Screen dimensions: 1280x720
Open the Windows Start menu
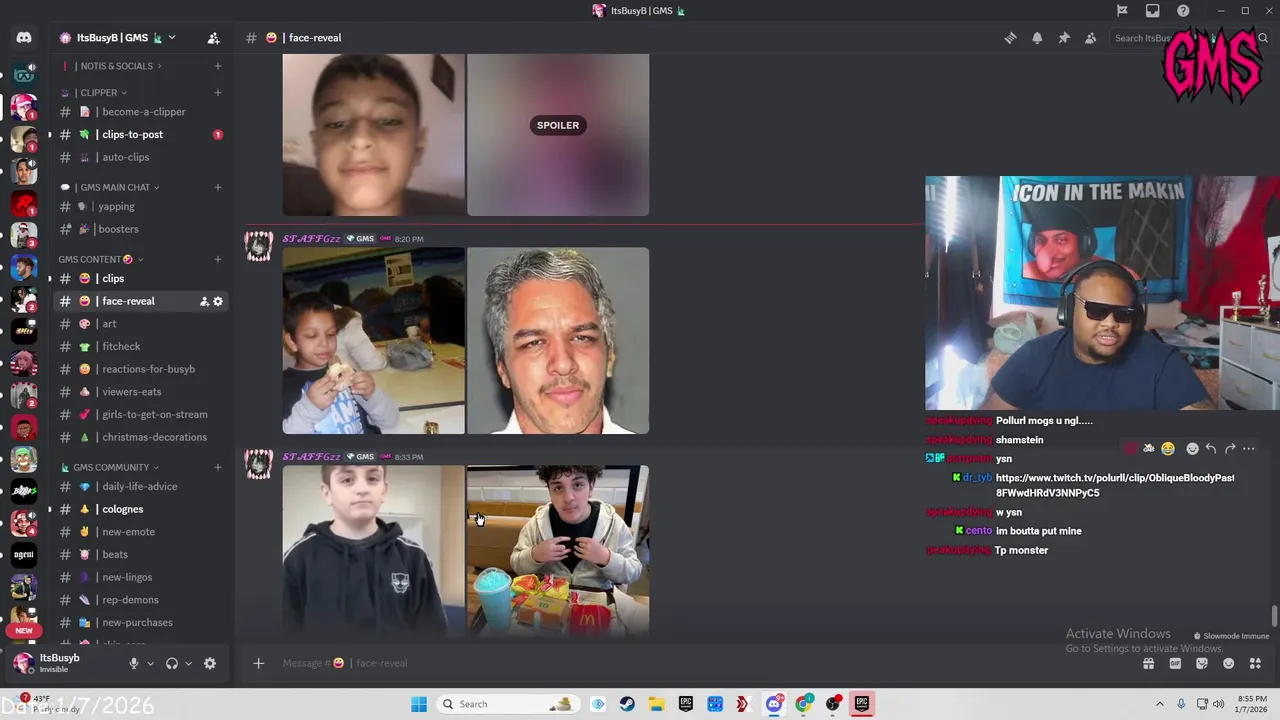click(x=419, y=704)
